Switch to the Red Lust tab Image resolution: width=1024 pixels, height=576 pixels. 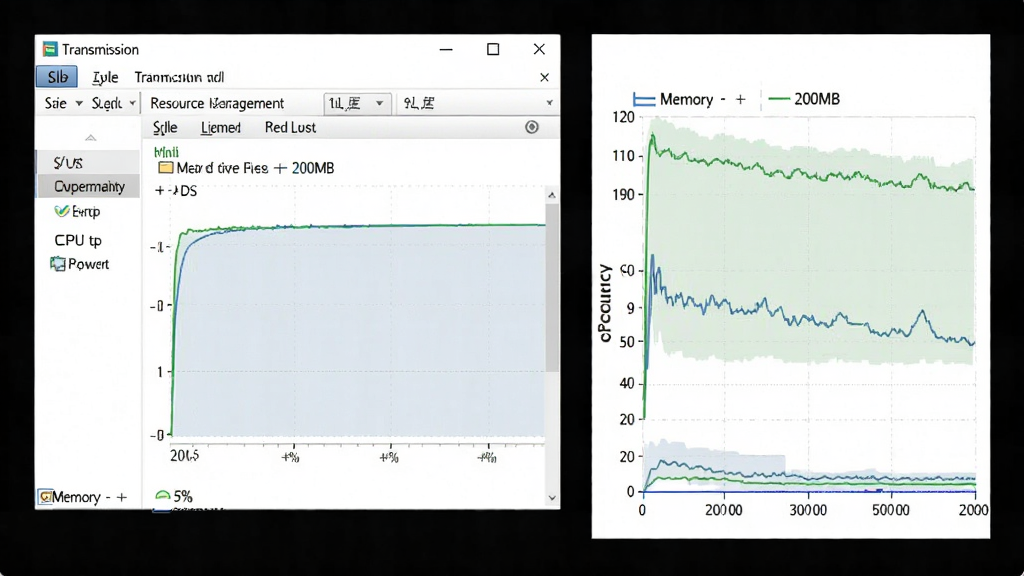pos(290,127)
